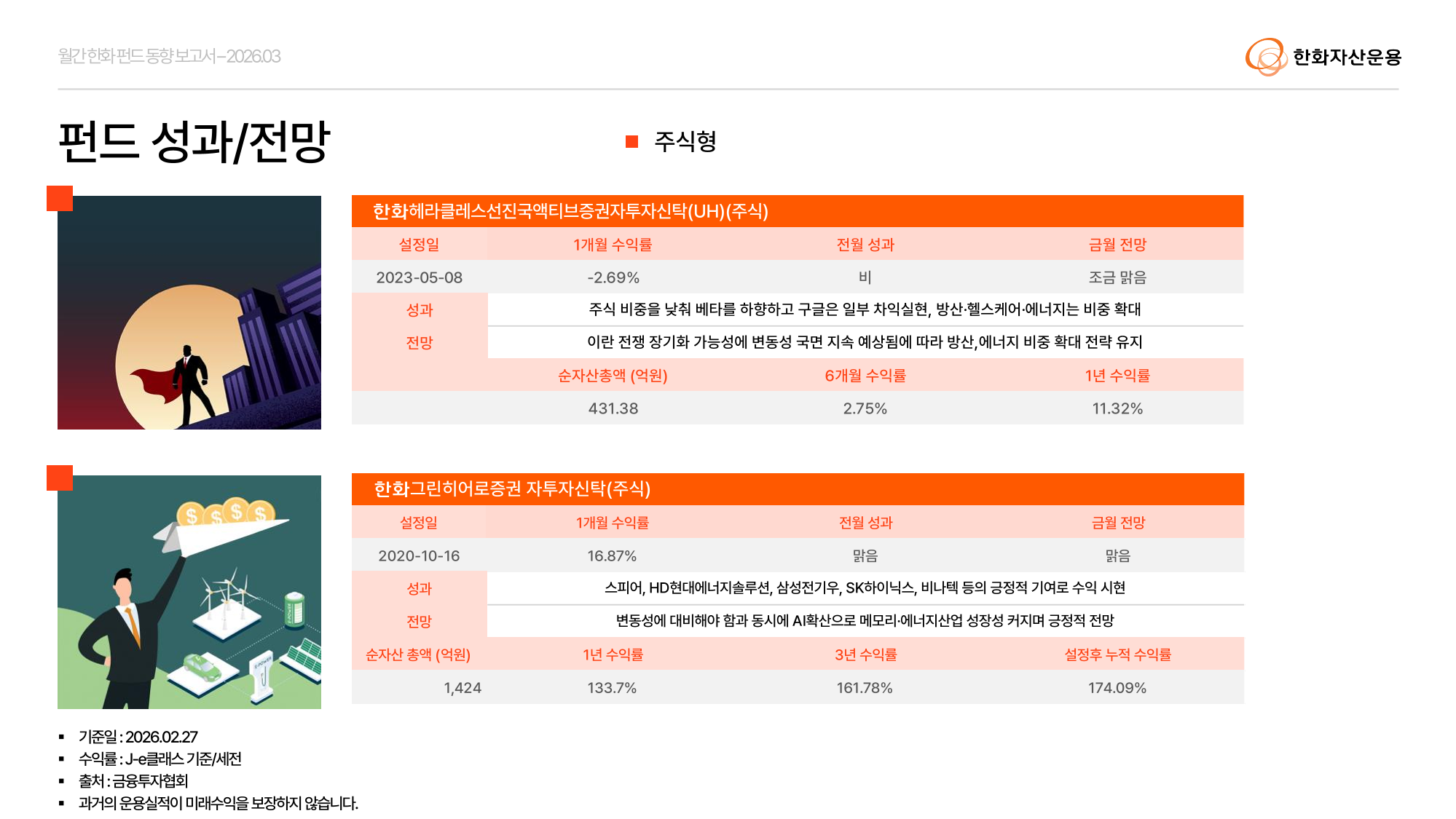Select the caped superhero silhouette illustration
The image size is (1456, 819).
tap(189, 312)
